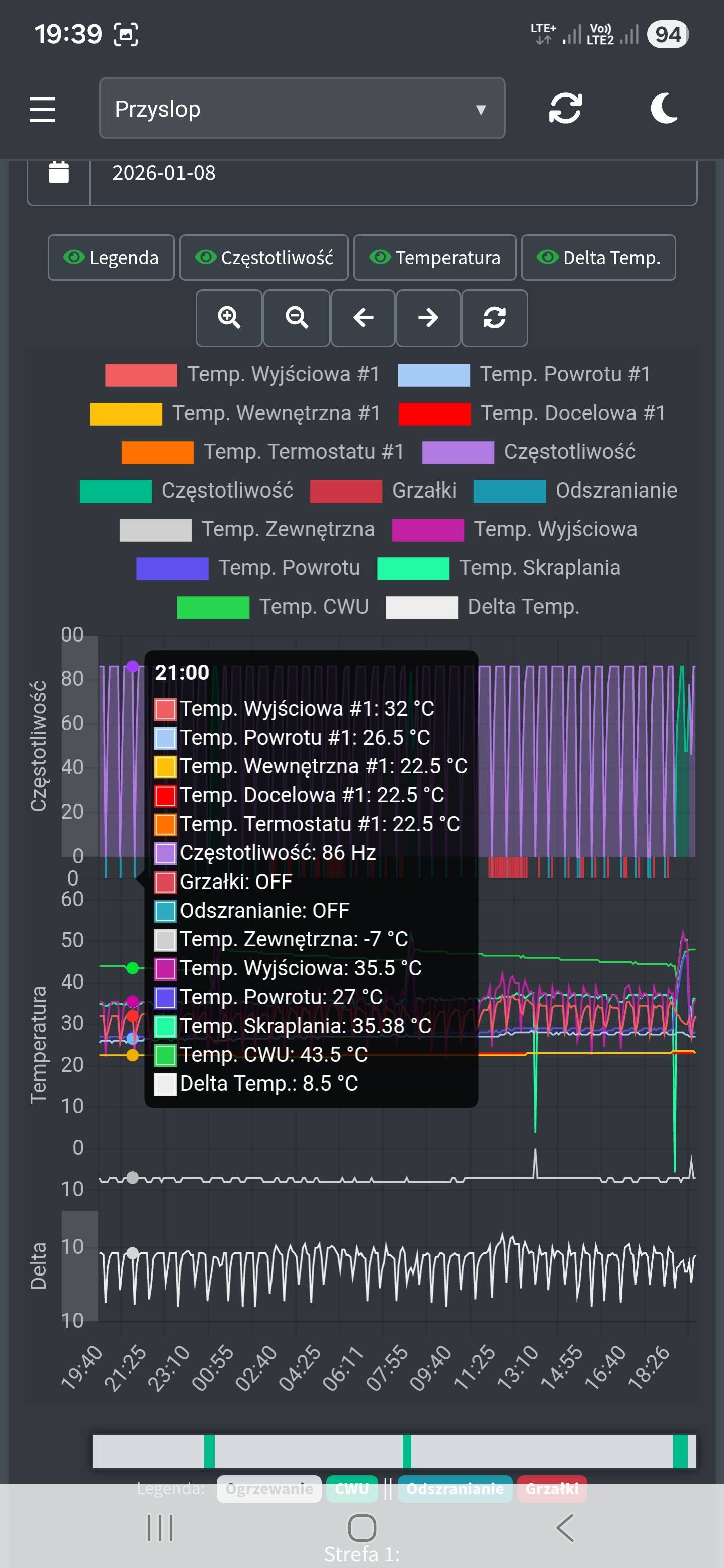
Task: Zoom out of the chart
Action: (x=297, y=318)
